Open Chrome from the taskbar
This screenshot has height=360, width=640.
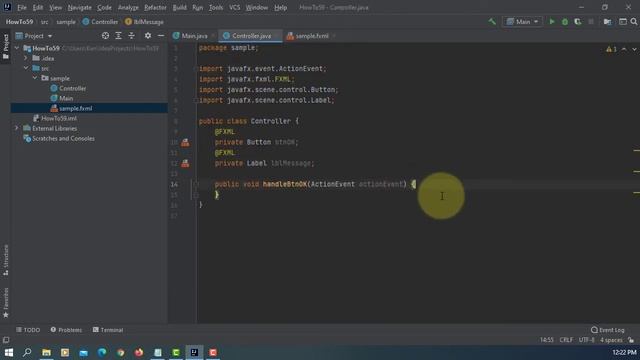tap(120, 352)
